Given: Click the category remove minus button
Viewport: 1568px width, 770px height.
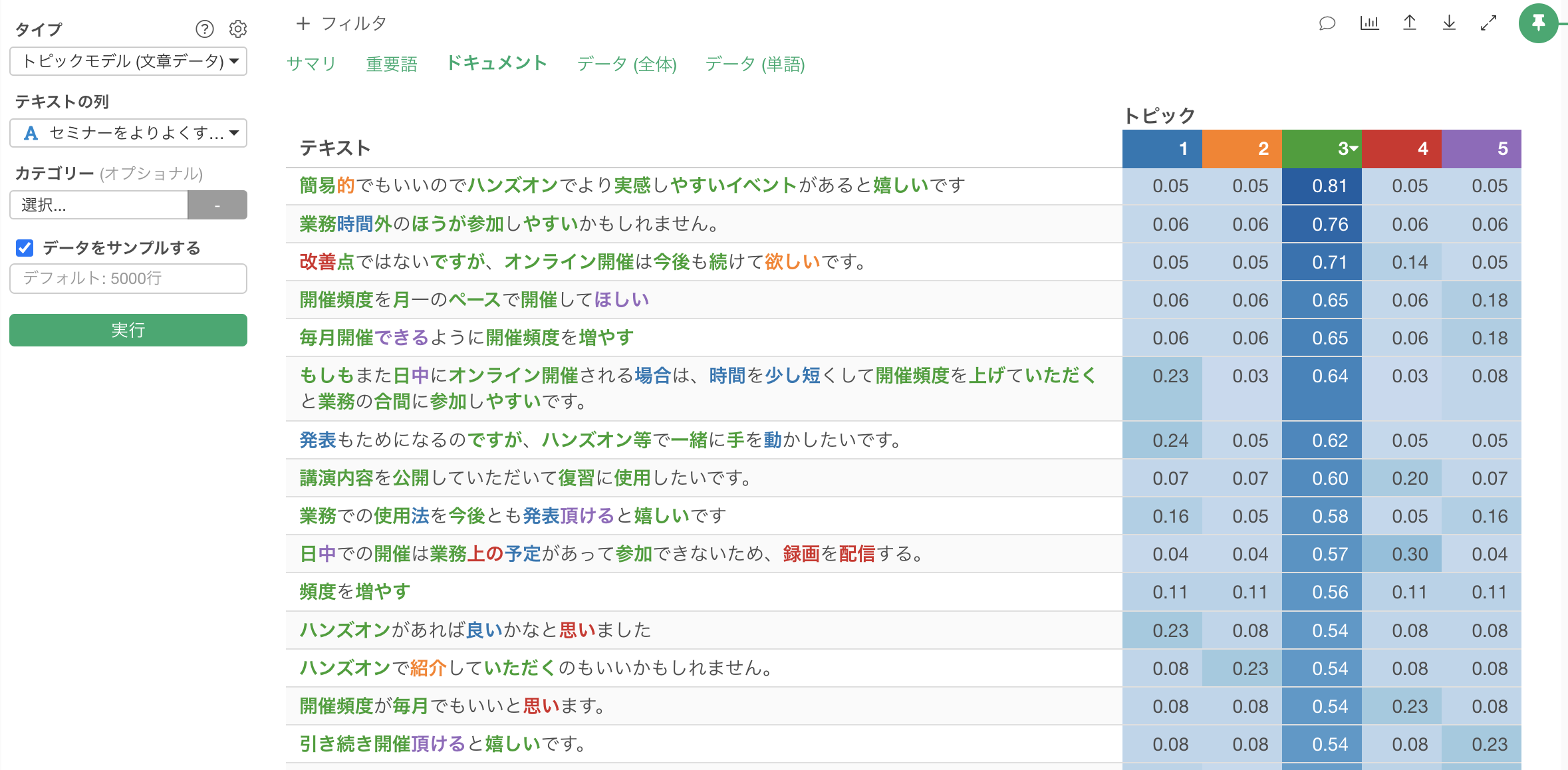Looking at the screenshot, I should click(217, 205).
